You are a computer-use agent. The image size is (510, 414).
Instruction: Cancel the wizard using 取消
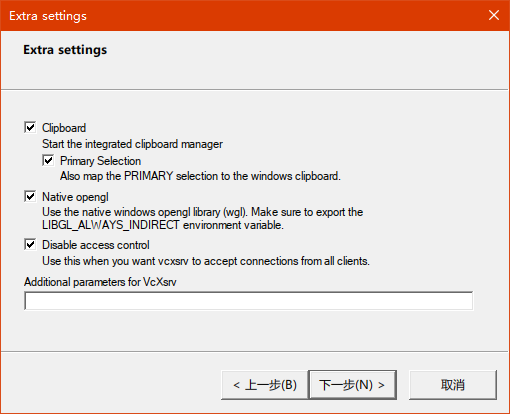pos(453,385)
